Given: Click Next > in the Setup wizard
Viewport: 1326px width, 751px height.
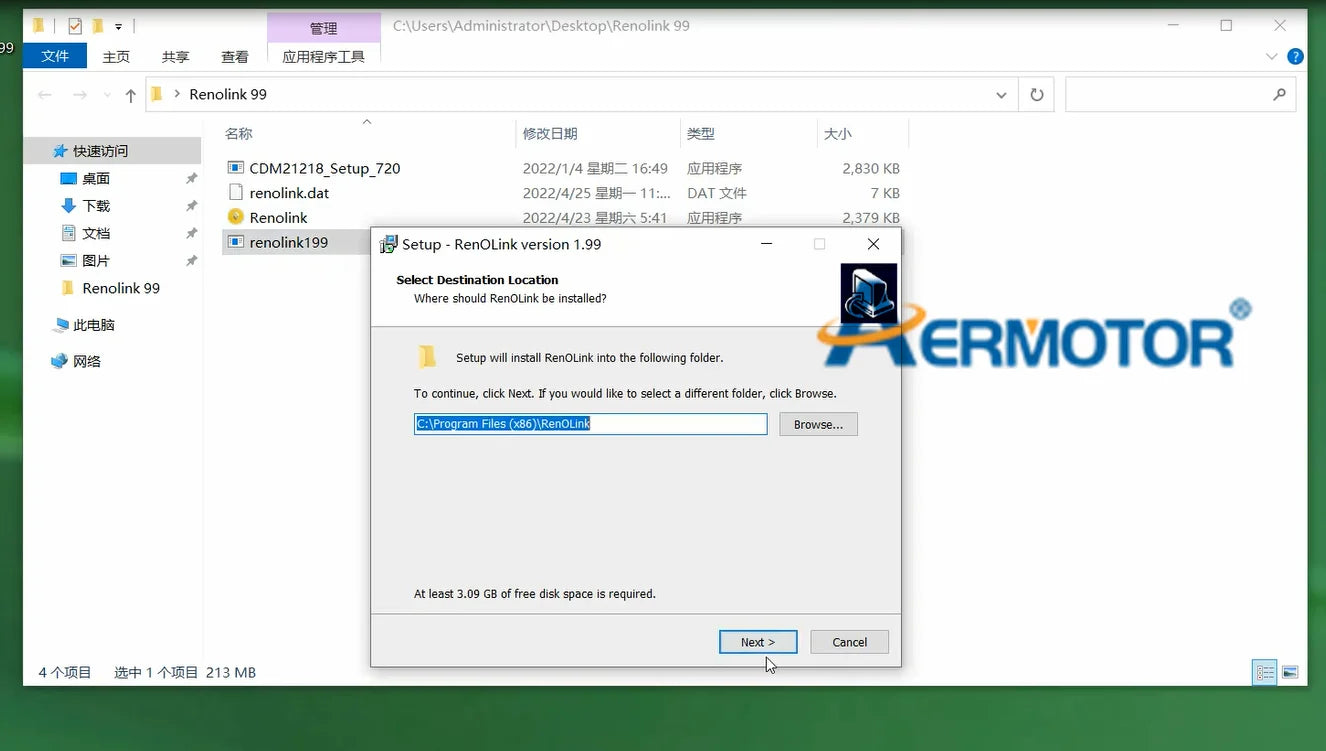Looking at the screenshot, I should tap(758, 642).
